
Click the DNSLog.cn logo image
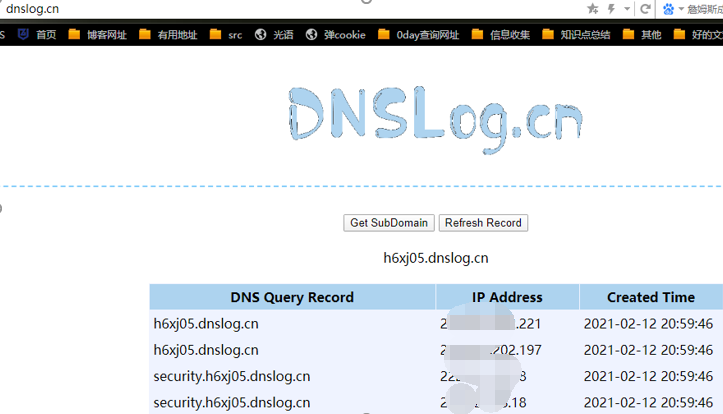(x=435, y=119)
